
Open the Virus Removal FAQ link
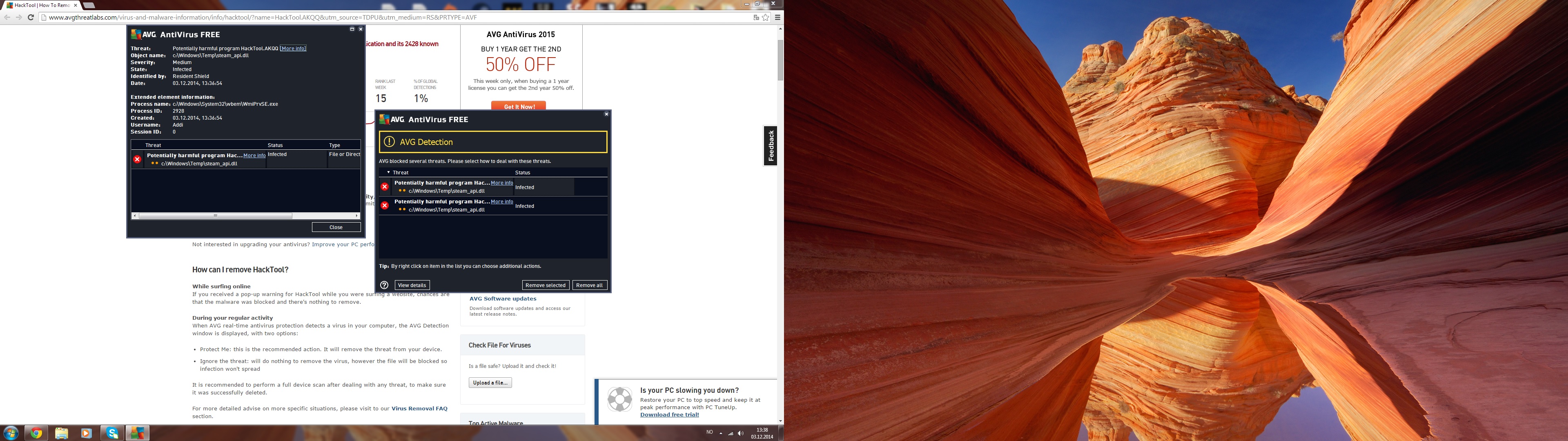tap(419, 409)
